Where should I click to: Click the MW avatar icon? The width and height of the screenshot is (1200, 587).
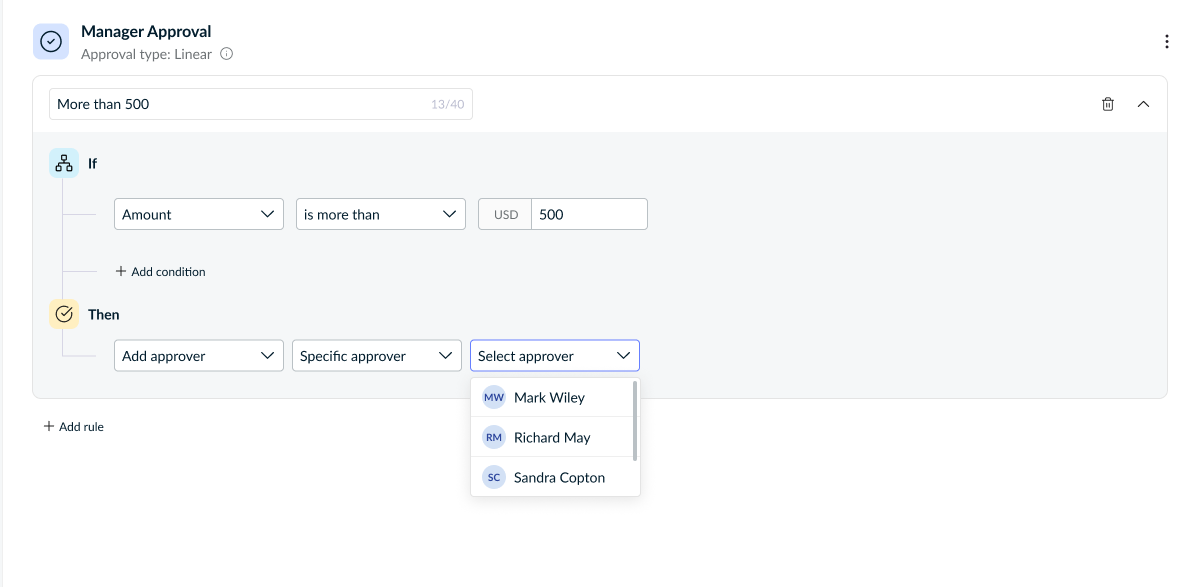click(494, 397)
